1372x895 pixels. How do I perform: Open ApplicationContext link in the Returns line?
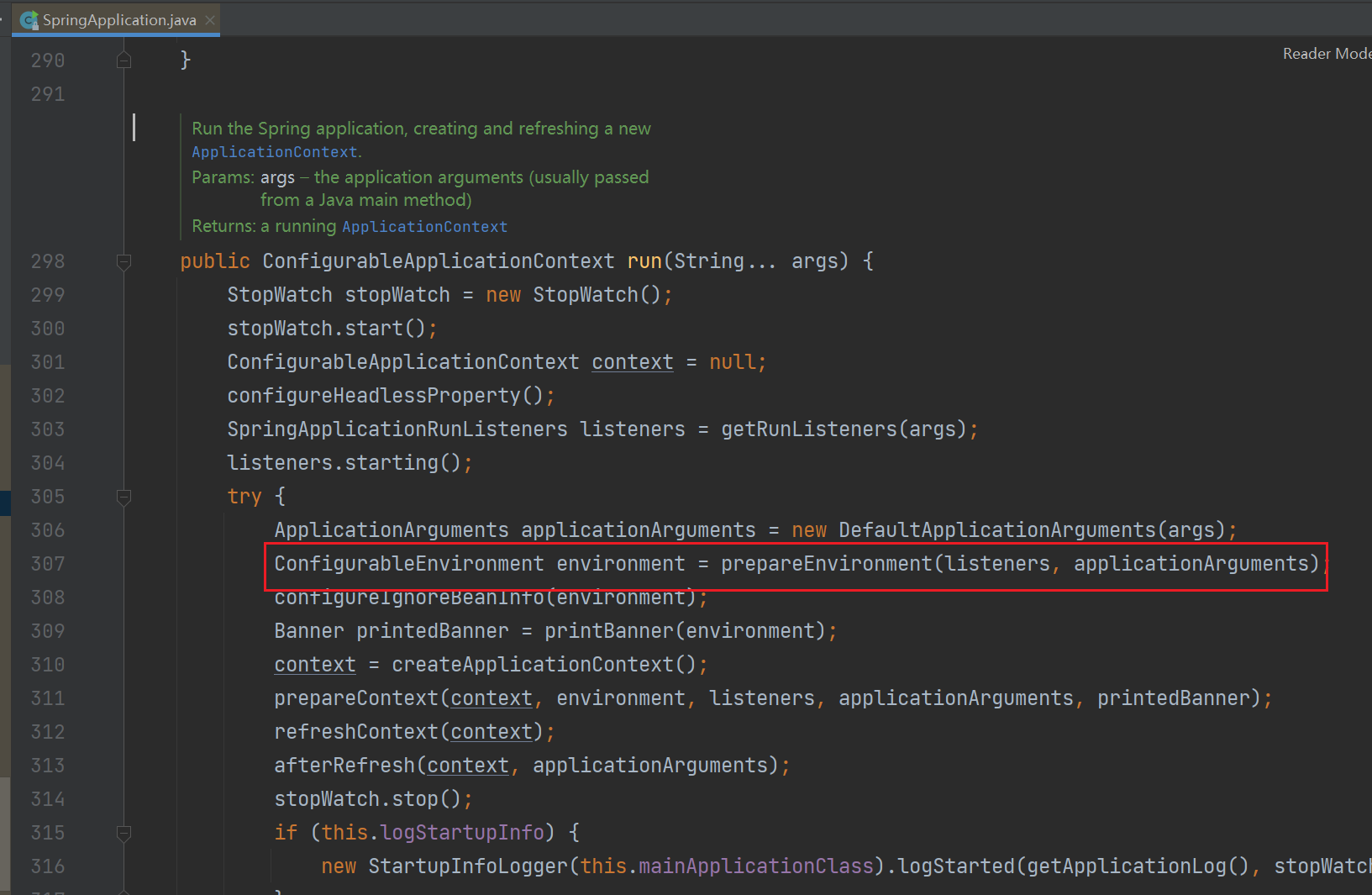point(424,227)
